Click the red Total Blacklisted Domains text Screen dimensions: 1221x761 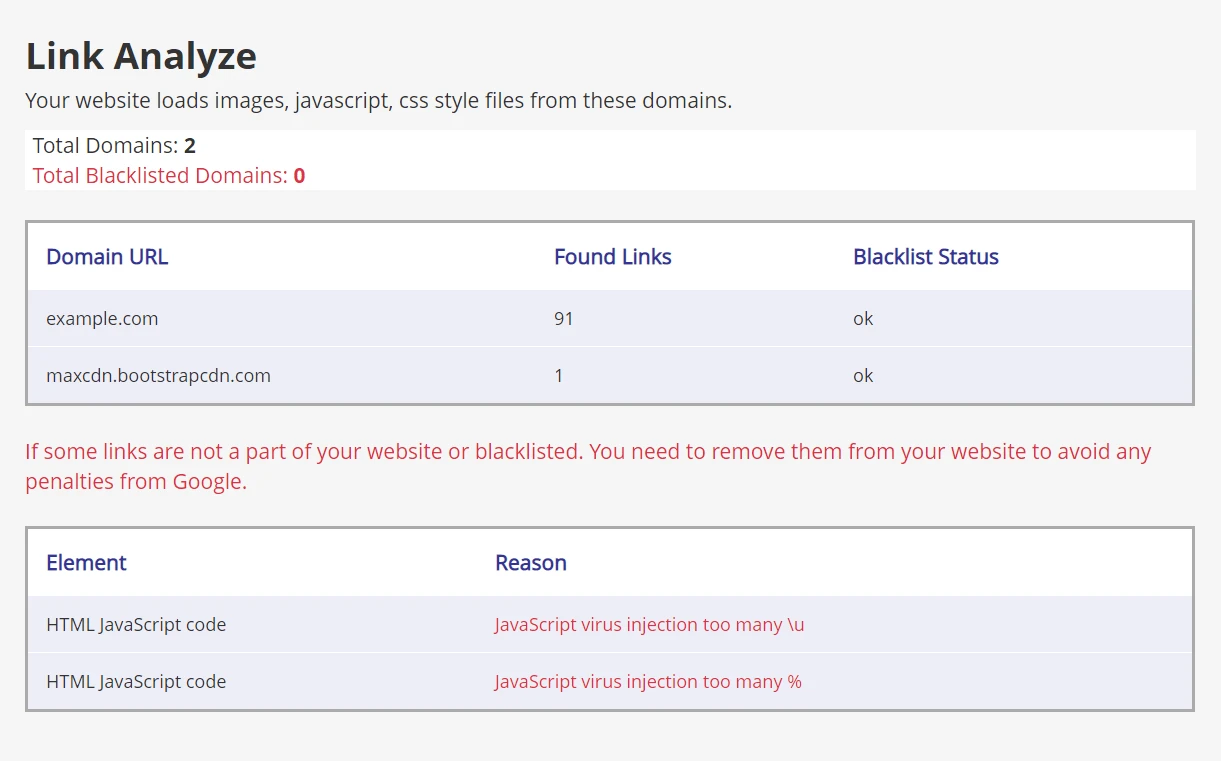point(168,176)
